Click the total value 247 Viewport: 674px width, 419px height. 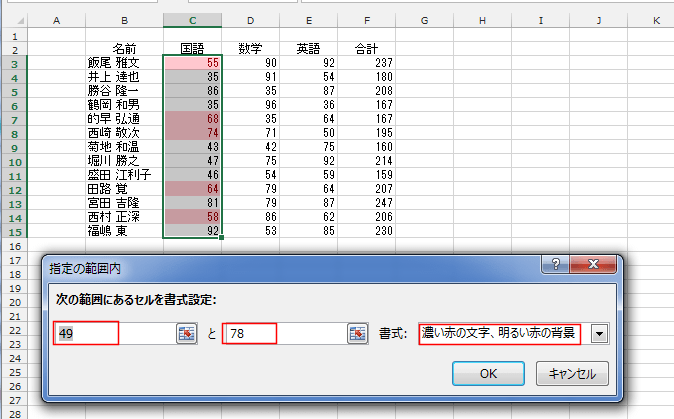tap(367, 203)
